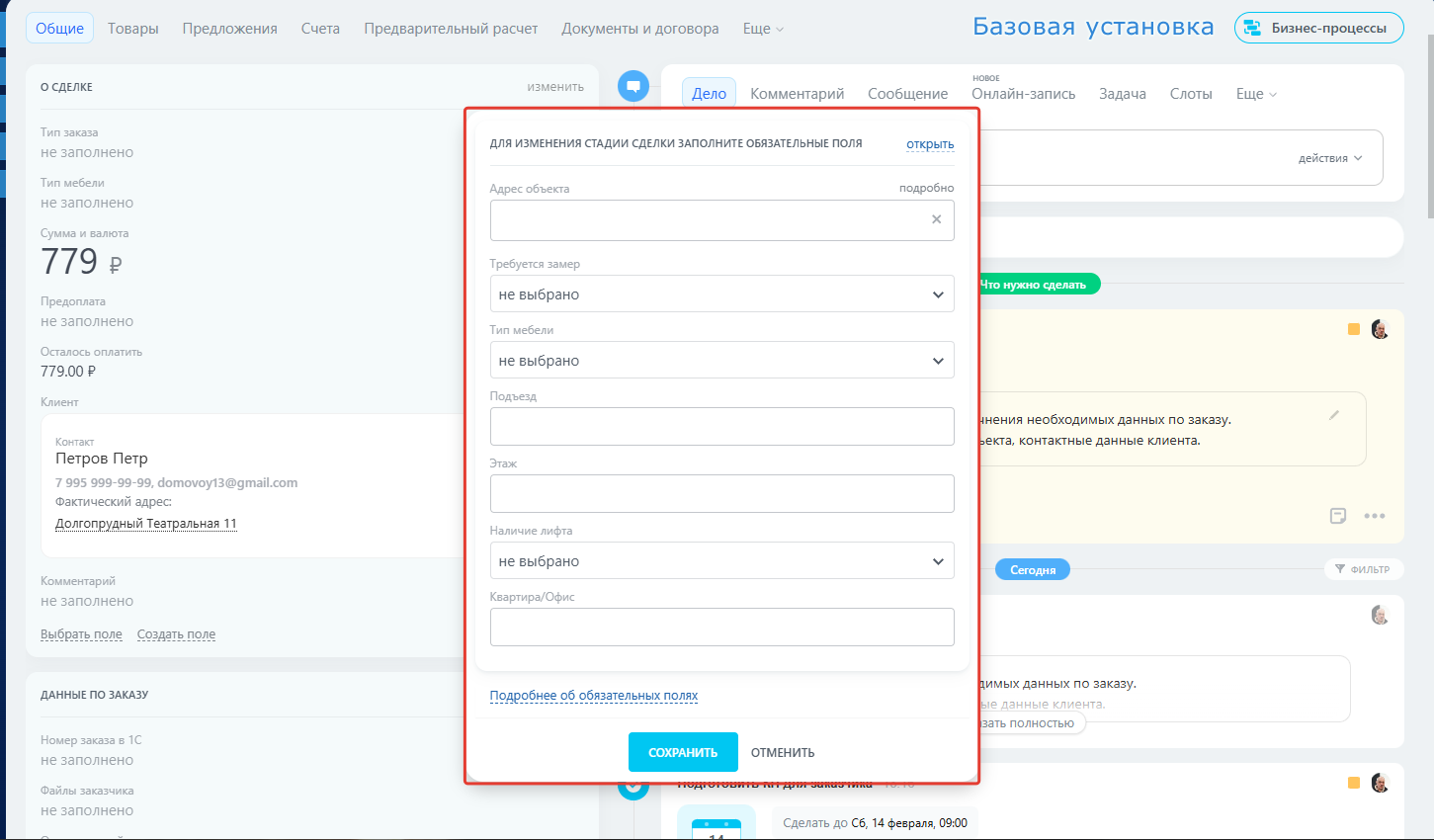Image resolution: width=1434 pixels, height=840 pixels.
Task: Click не заполнено under Предоплата
Action: click(87, 321)
